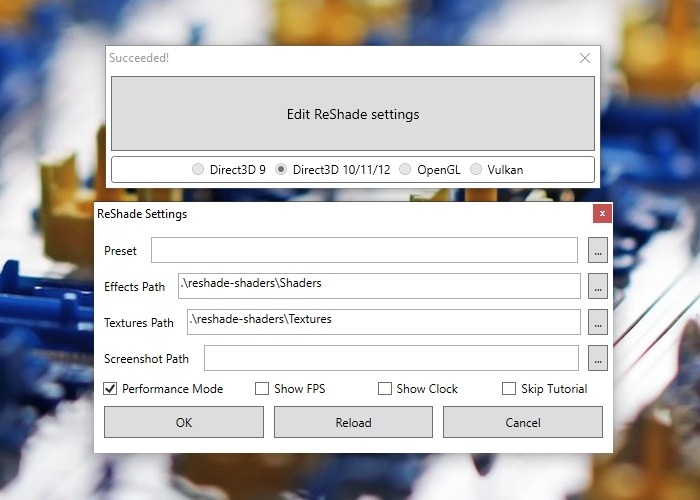Browse for a Preset file
Image resolution: width=700 pixels, height=500 pixels.
point(598,250)
